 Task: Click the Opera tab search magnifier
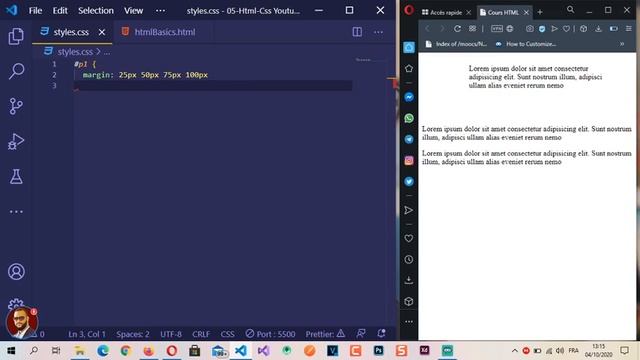pyautogui.click(x=571, y=10)
